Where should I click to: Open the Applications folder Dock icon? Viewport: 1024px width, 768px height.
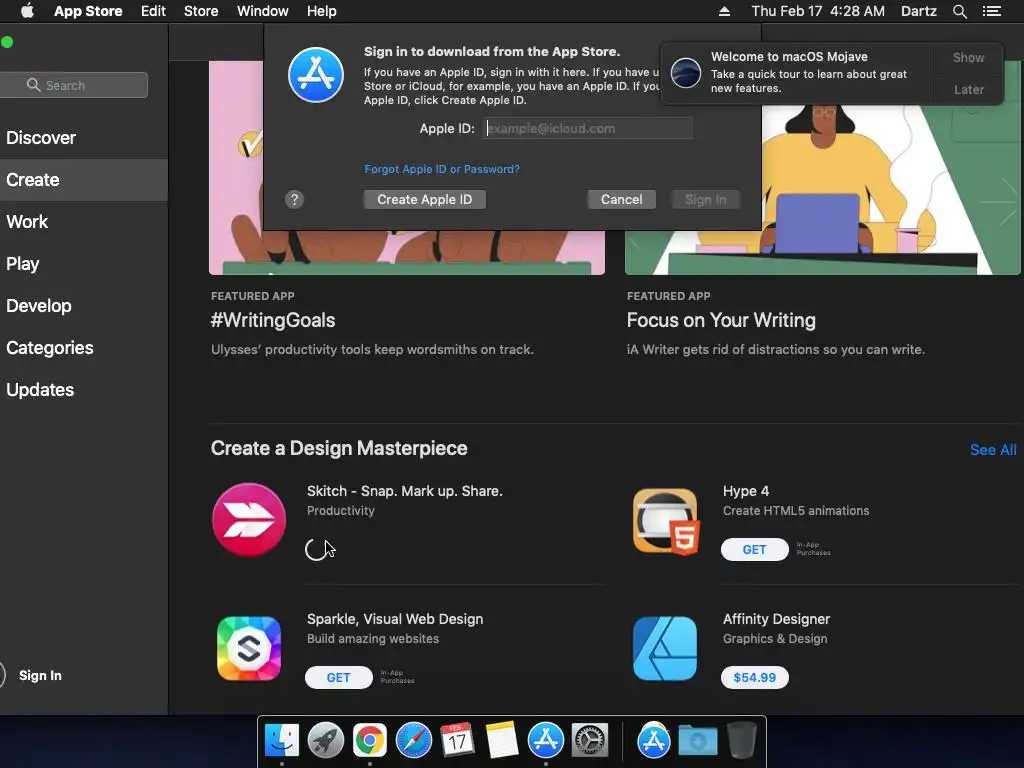654,741
